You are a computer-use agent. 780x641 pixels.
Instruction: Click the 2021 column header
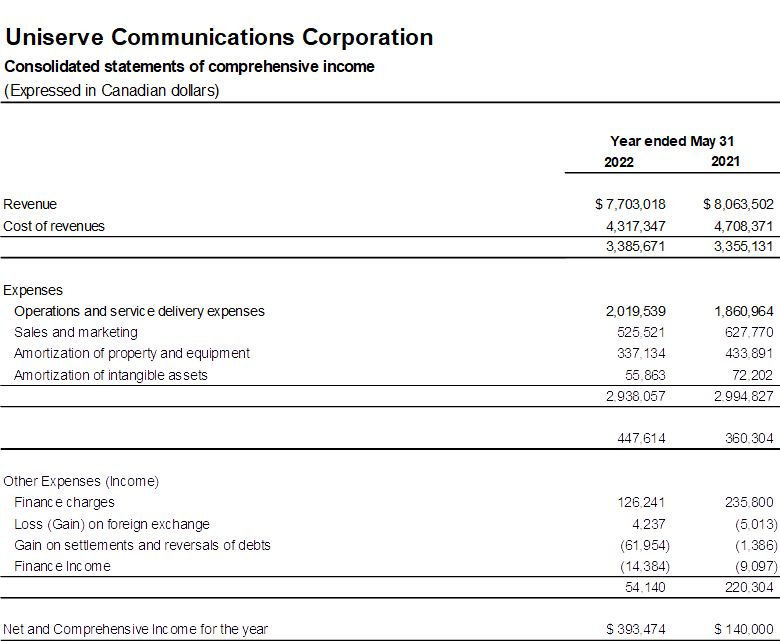point(725,162)
